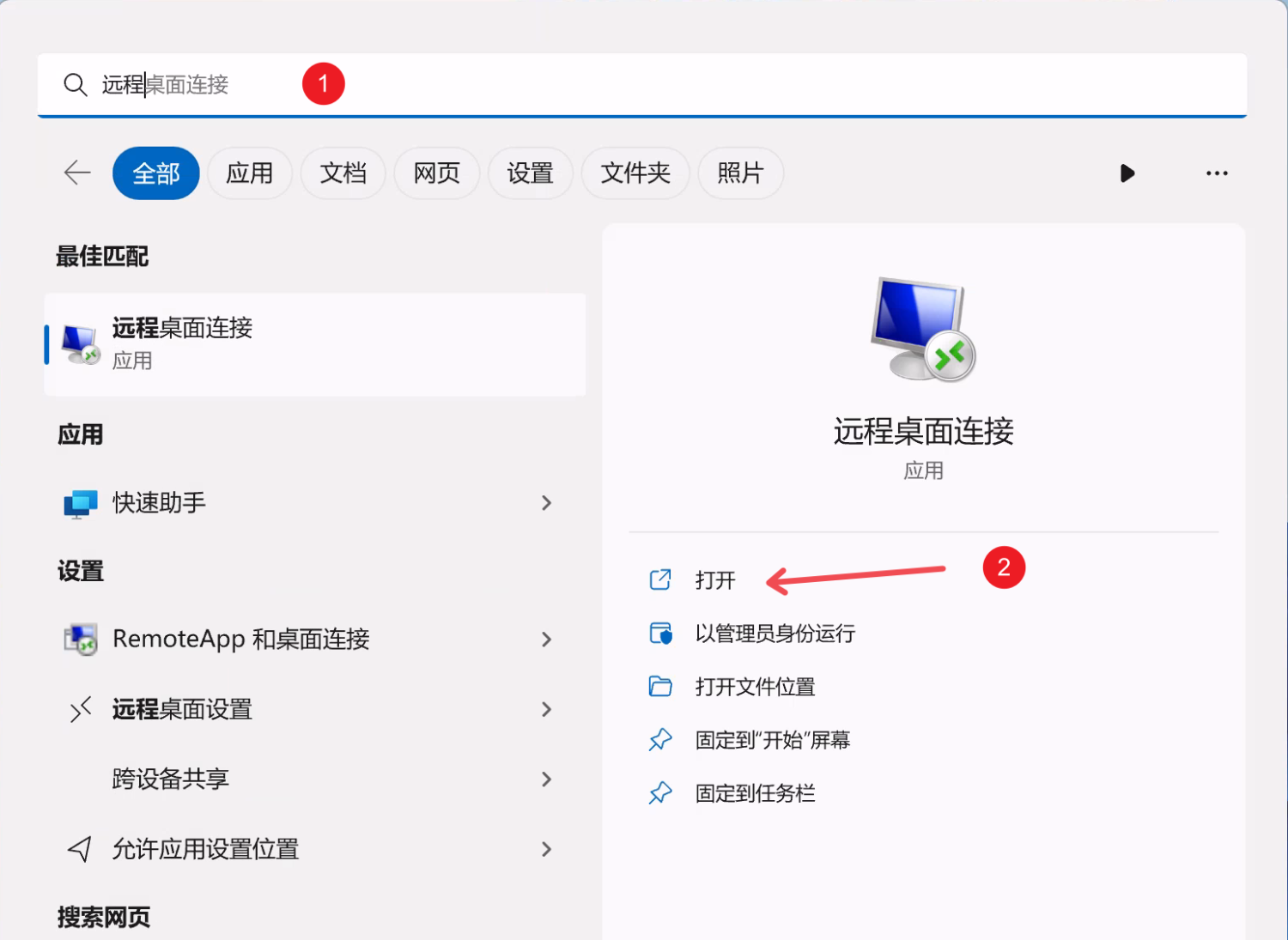Expand the 快速助手 chevron
1288x940 pixels.
coord(547,503)
